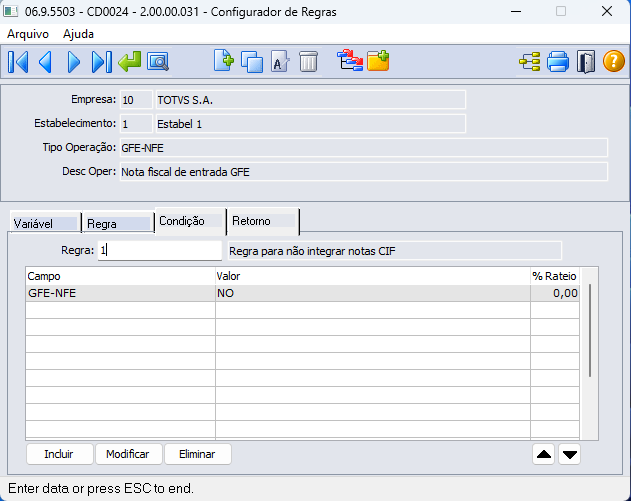Viewport: 631px width, 501px height.
Task: Close the Configurador de Regras window
Action: 606,11
